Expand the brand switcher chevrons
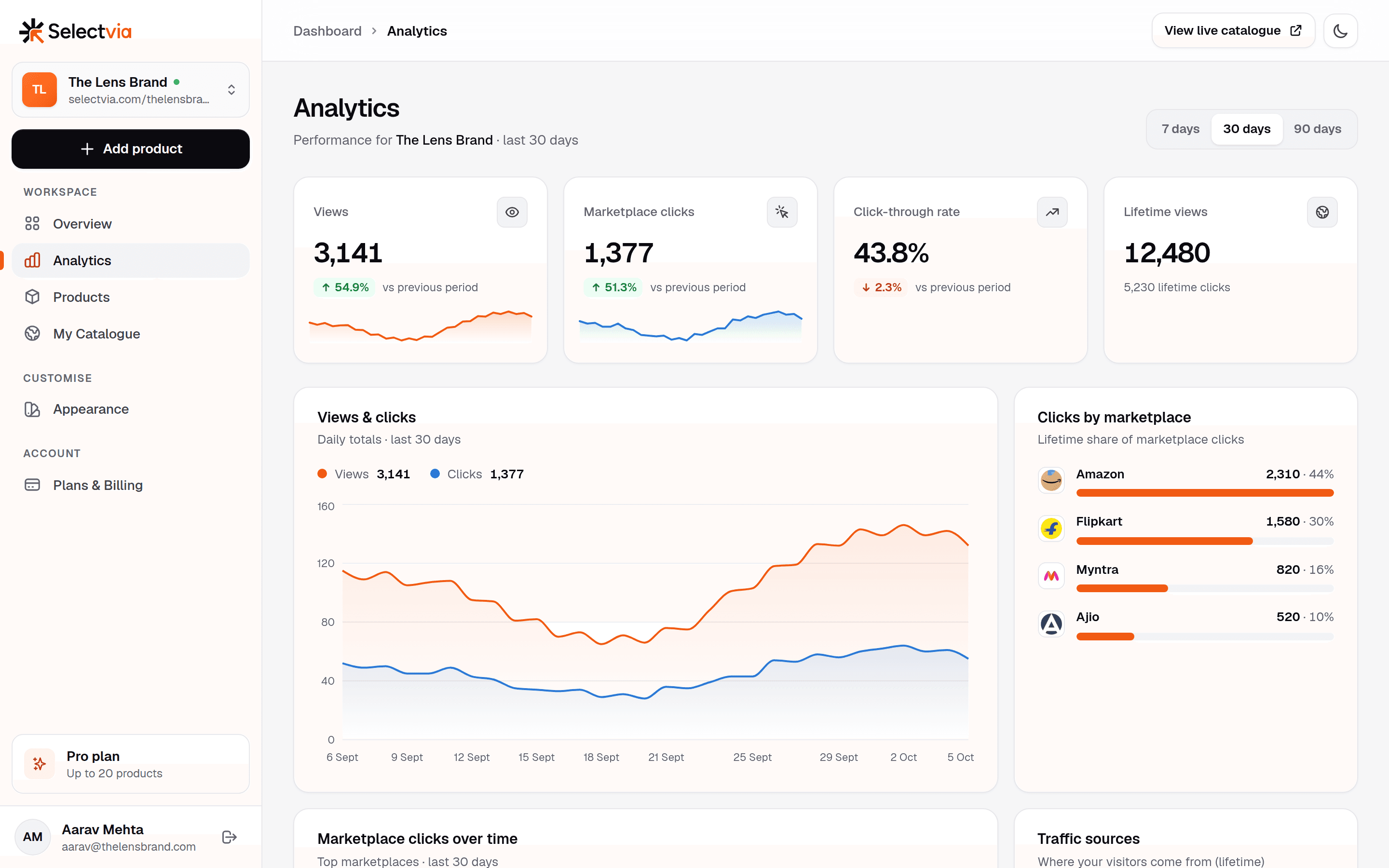Screen dimensions: 1389x868 coord(231,90)
